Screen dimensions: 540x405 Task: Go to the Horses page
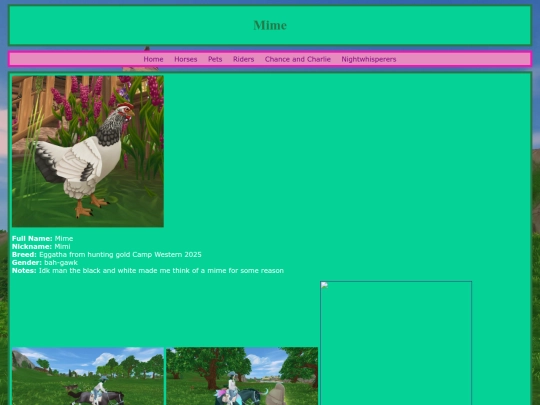186,59
